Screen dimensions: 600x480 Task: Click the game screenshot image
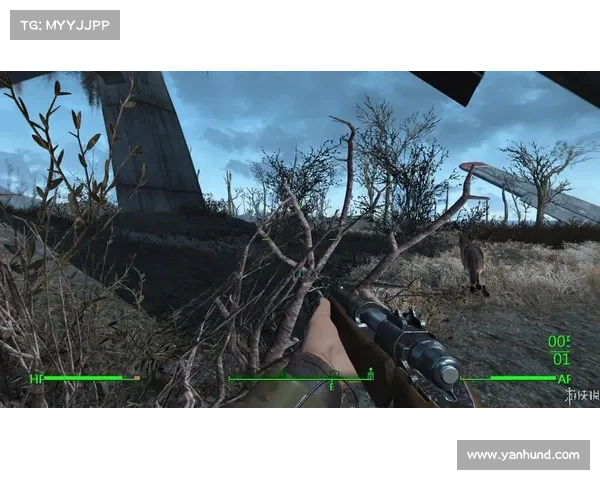pos(300,239)
